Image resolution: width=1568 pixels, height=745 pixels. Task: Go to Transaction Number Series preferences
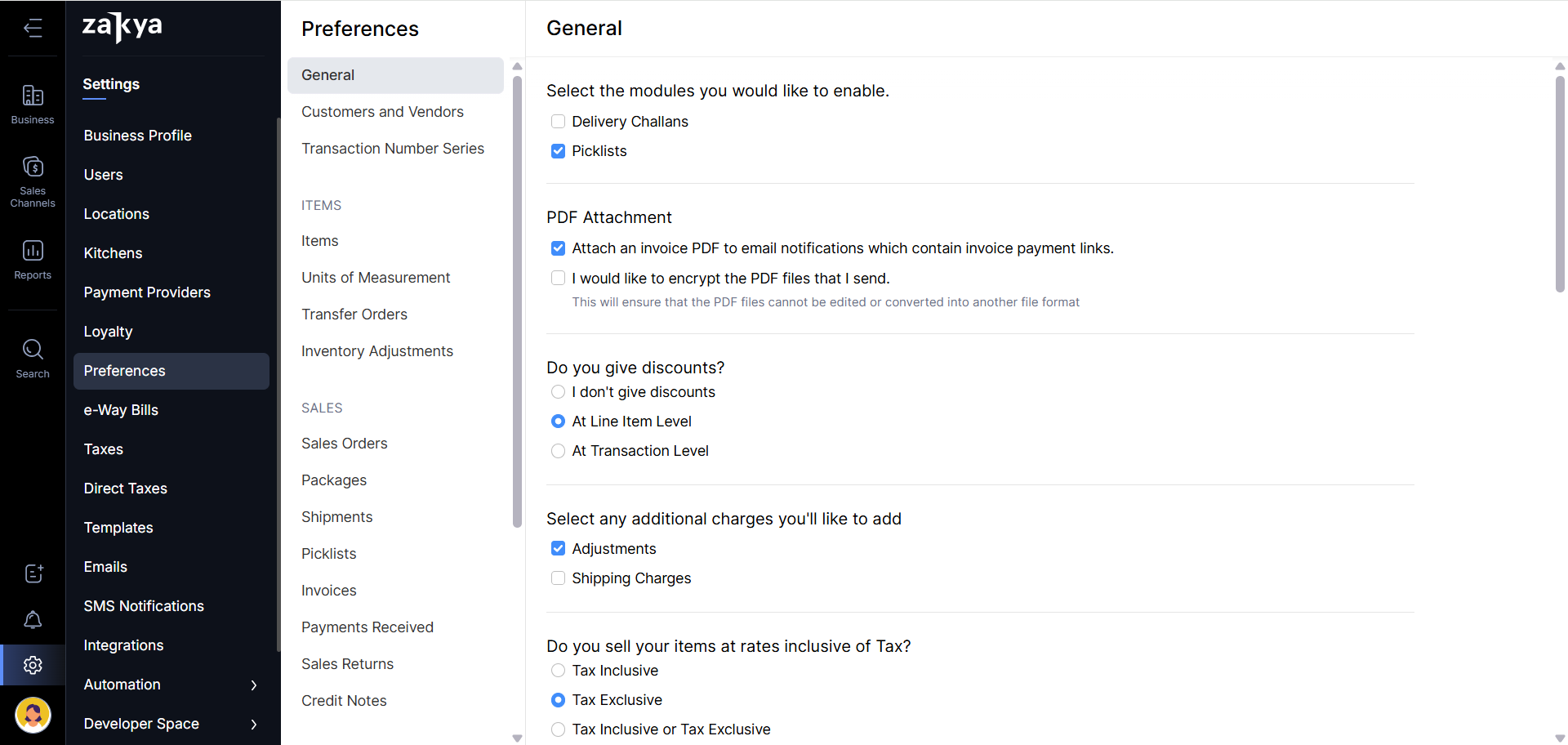pos(392,149)
